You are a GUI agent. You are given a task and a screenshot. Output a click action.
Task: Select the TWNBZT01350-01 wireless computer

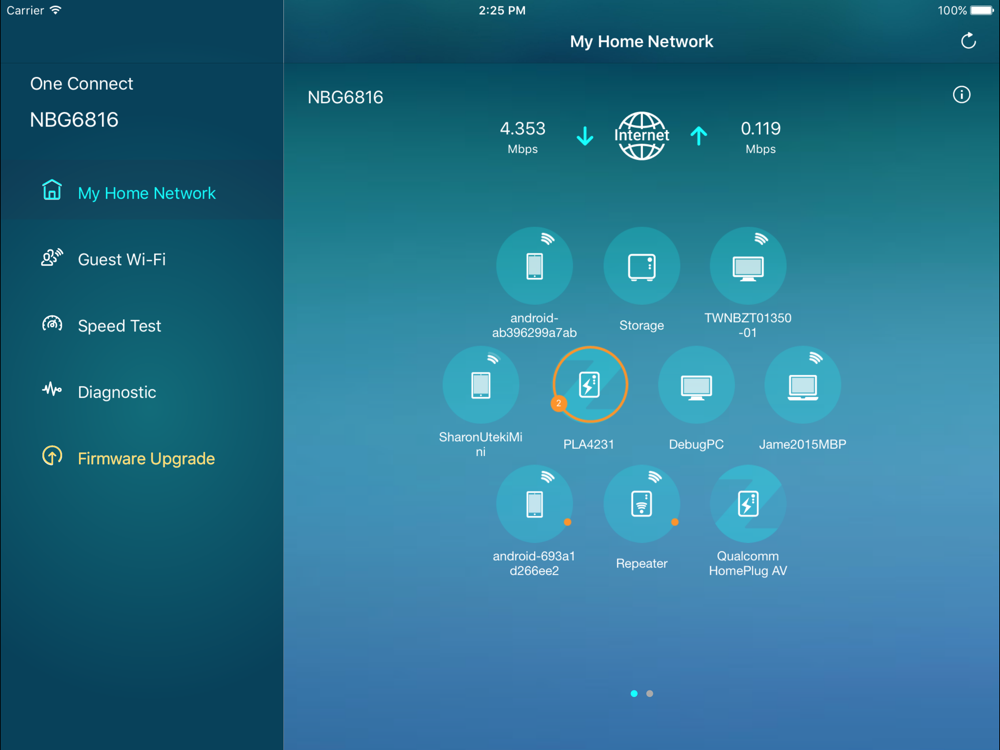747,267
